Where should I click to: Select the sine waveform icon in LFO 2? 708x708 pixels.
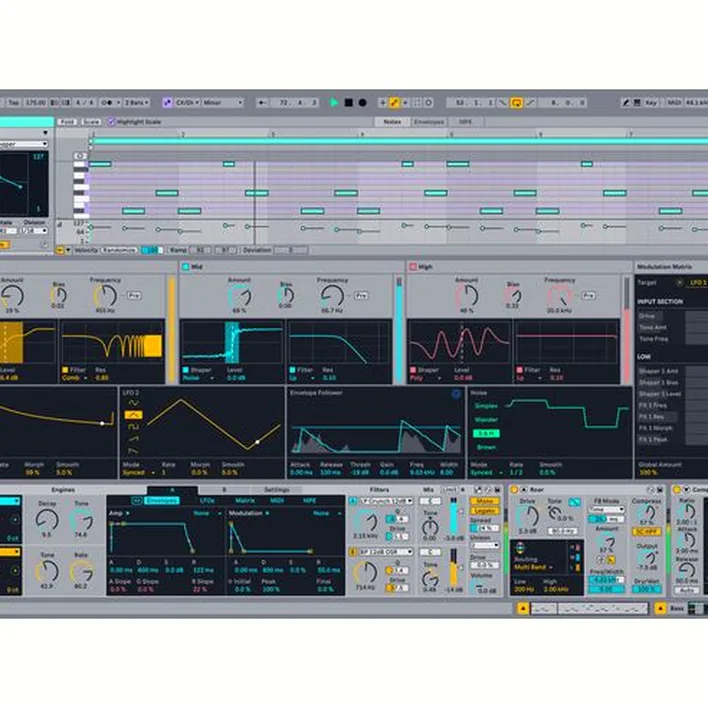coord(133,403)
